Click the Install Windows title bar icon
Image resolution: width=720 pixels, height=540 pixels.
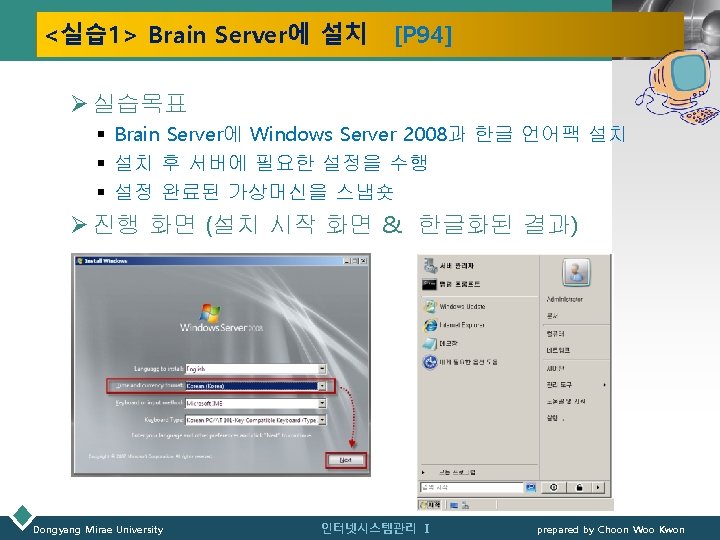pos(79,261)
